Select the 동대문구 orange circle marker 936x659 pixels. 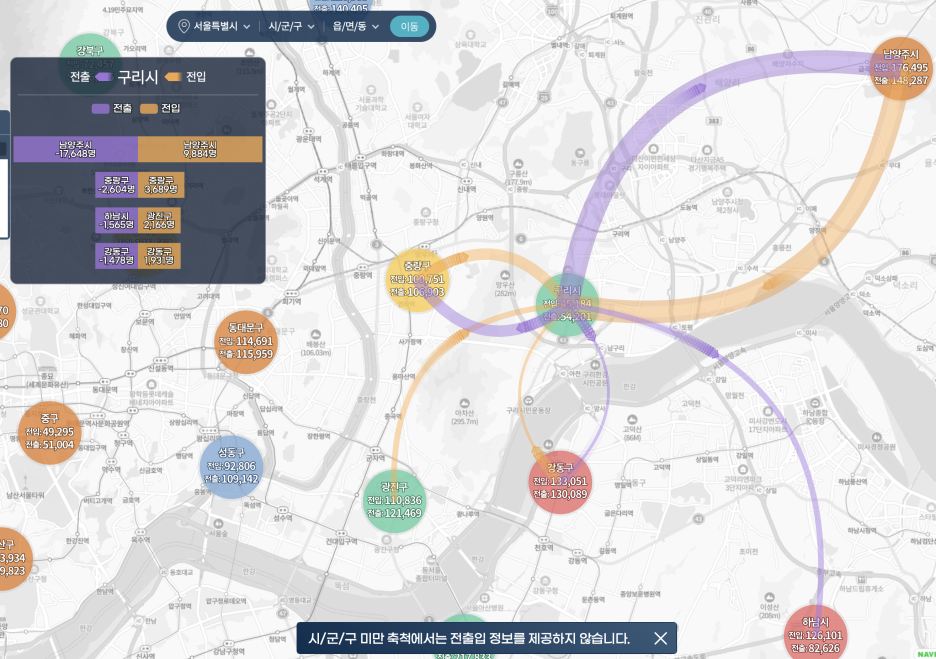coord(245,342)
